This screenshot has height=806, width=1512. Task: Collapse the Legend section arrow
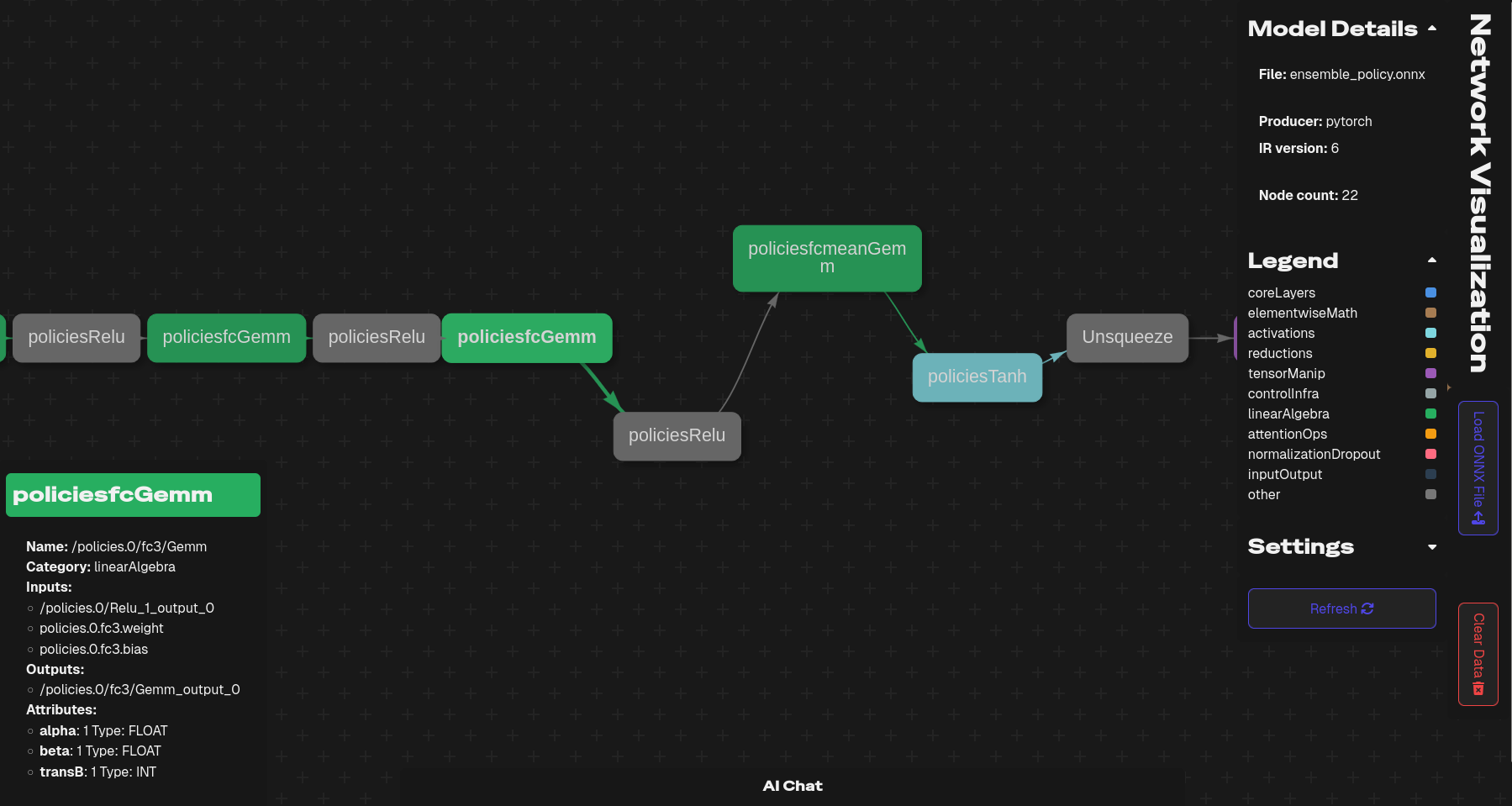click(x=1431, y=261)
